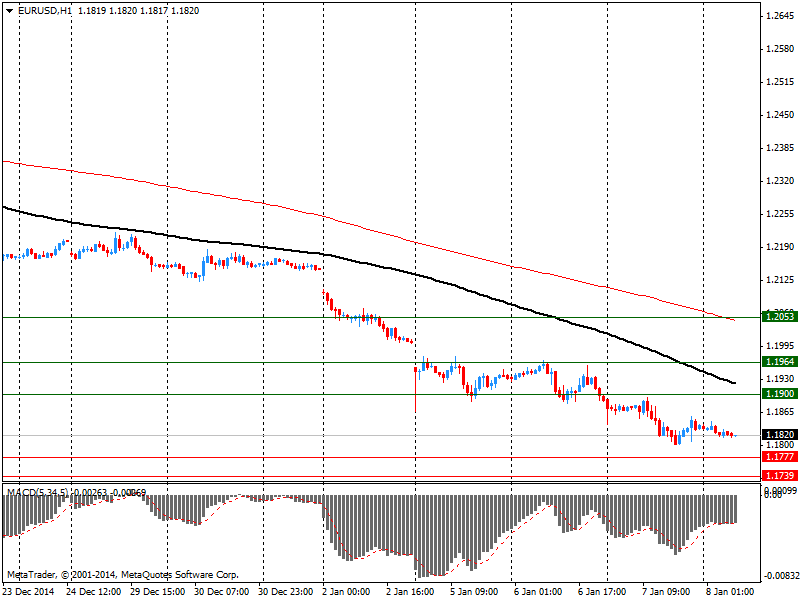Click the 1.1930 price scale value

click(781, 379)
